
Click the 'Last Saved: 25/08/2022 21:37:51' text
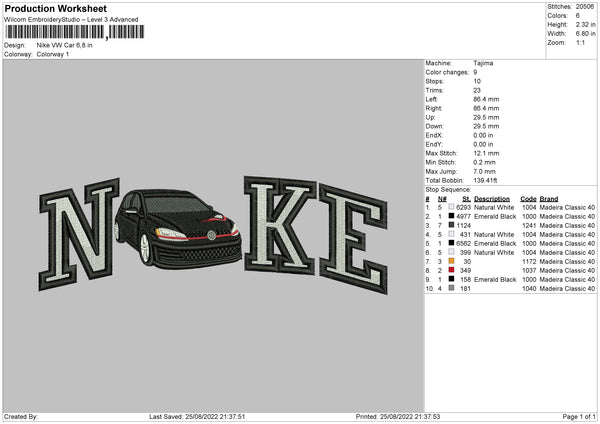[197, 417]
